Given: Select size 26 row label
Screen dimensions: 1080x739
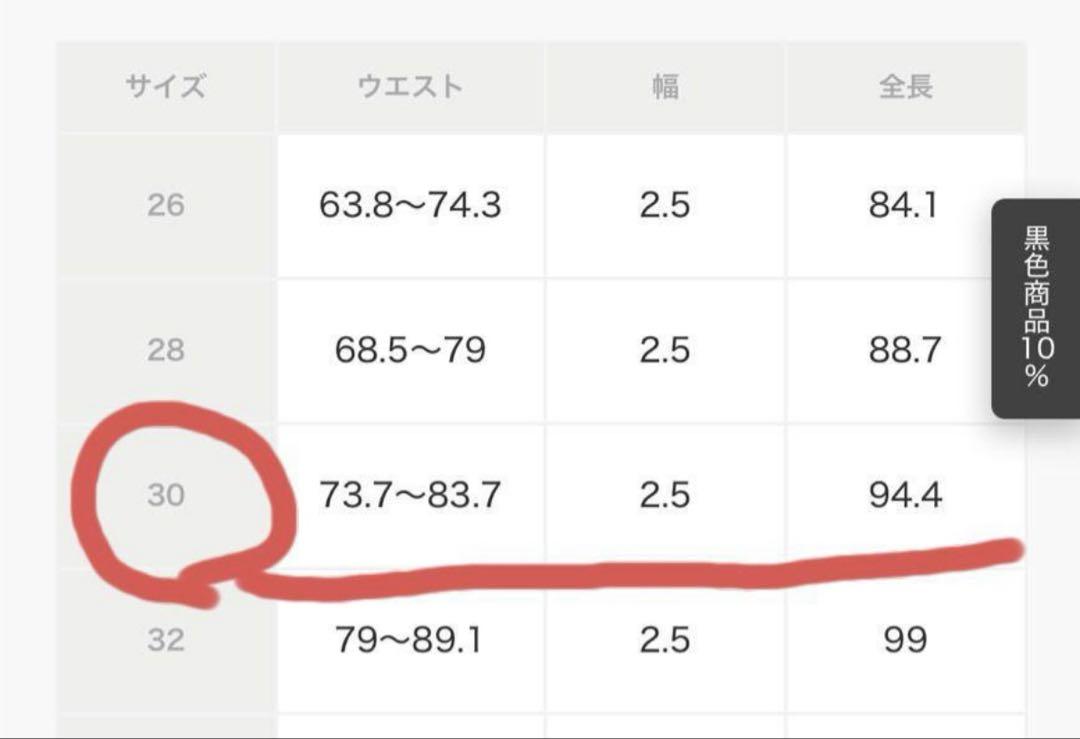Looking at the screenshot, I should [x=165, y=205].
